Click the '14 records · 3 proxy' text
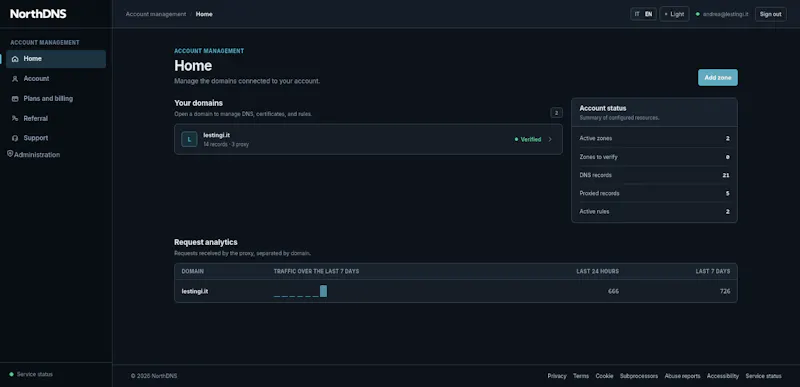Viewport: 800px width, 387px height. [226, 144]
